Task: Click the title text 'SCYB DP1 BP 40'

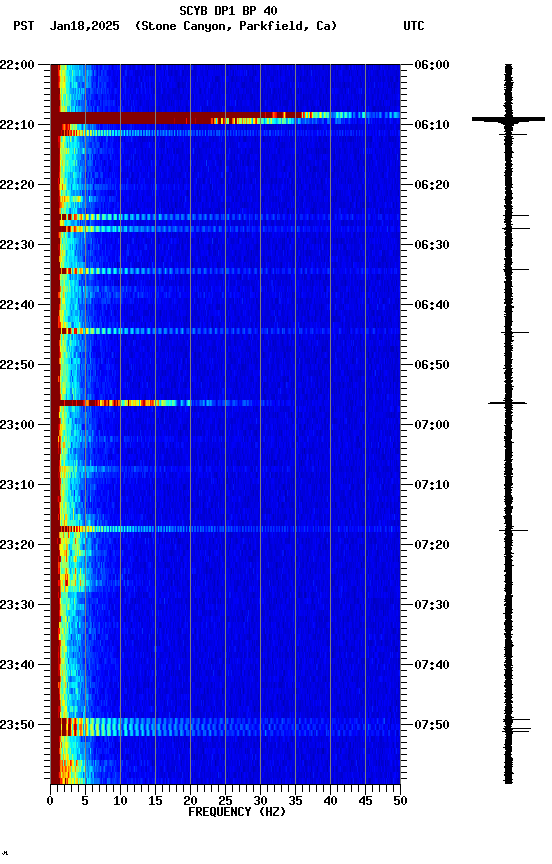Action: pos(228,10)
